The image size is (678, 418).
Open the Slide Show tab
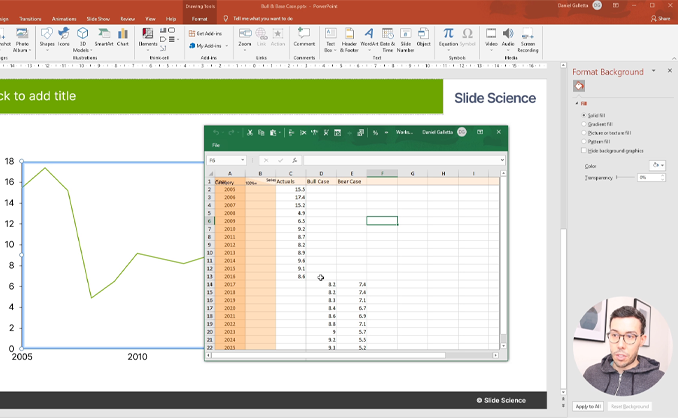[98, 19]
